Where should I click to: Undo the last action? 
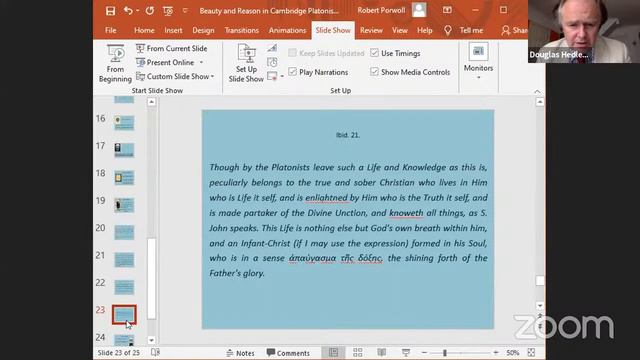point(128,11)
